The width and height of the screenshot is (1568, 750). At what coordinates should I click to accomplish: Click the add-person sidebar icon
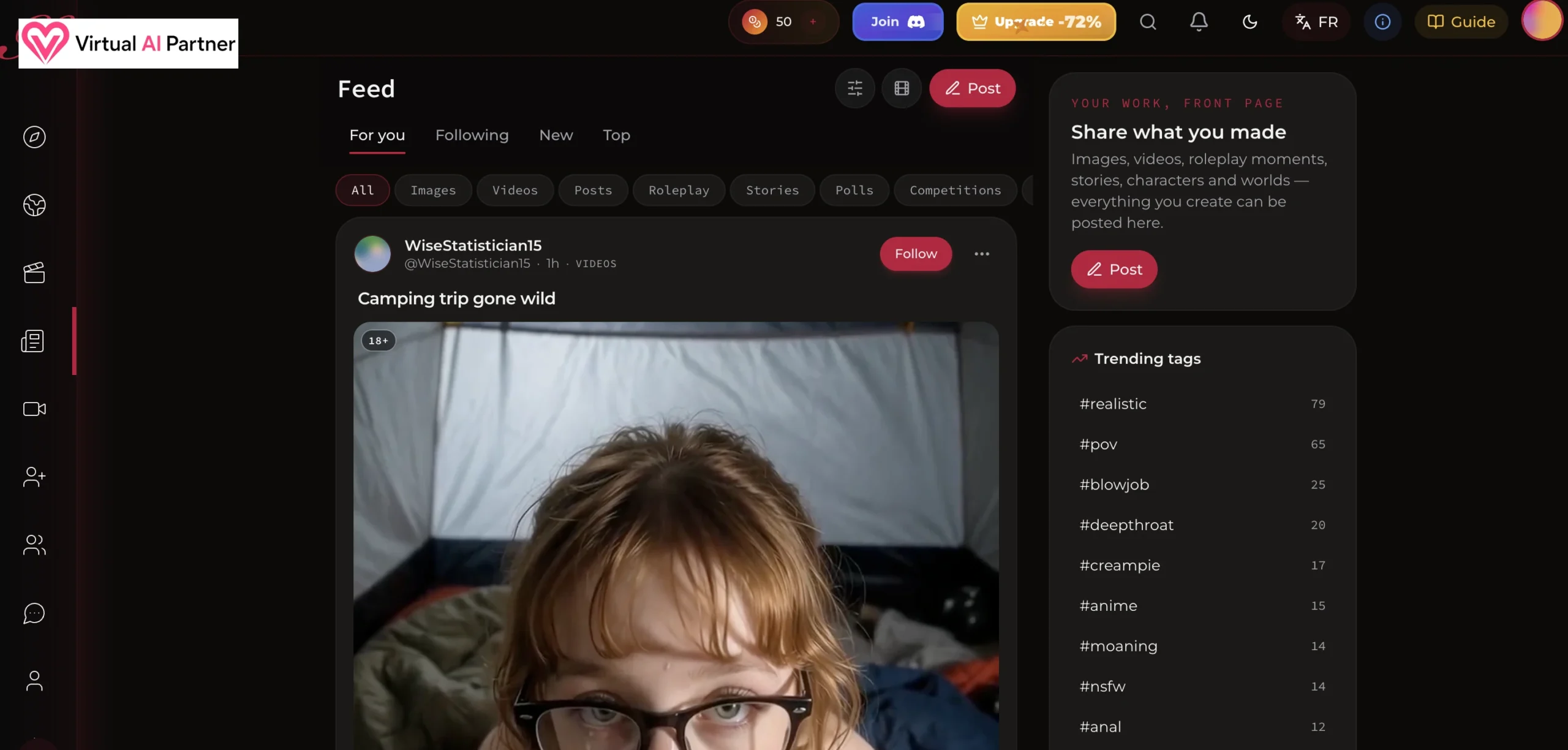(x=34, y=477)
